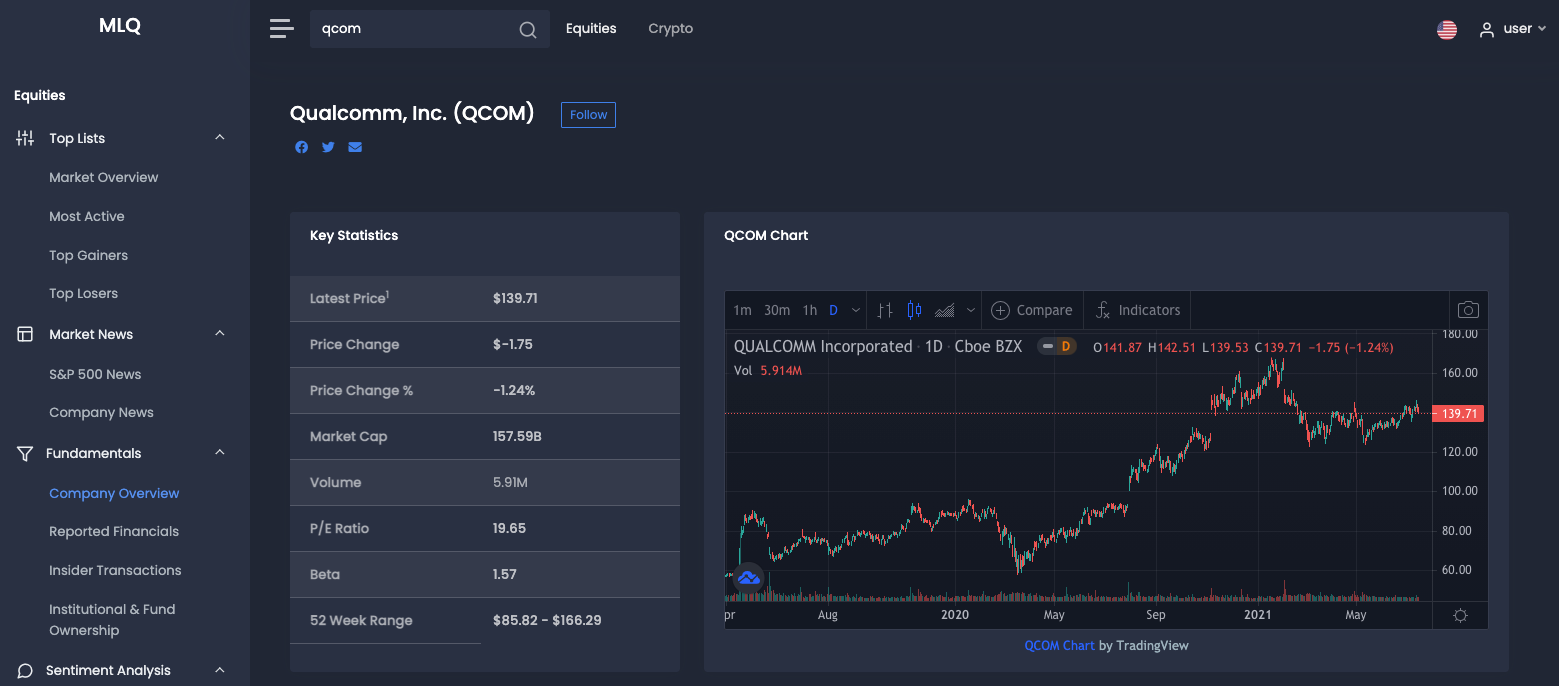The image size is (1559, 686).
Task: Select area chart style icon
Action: 945,310
